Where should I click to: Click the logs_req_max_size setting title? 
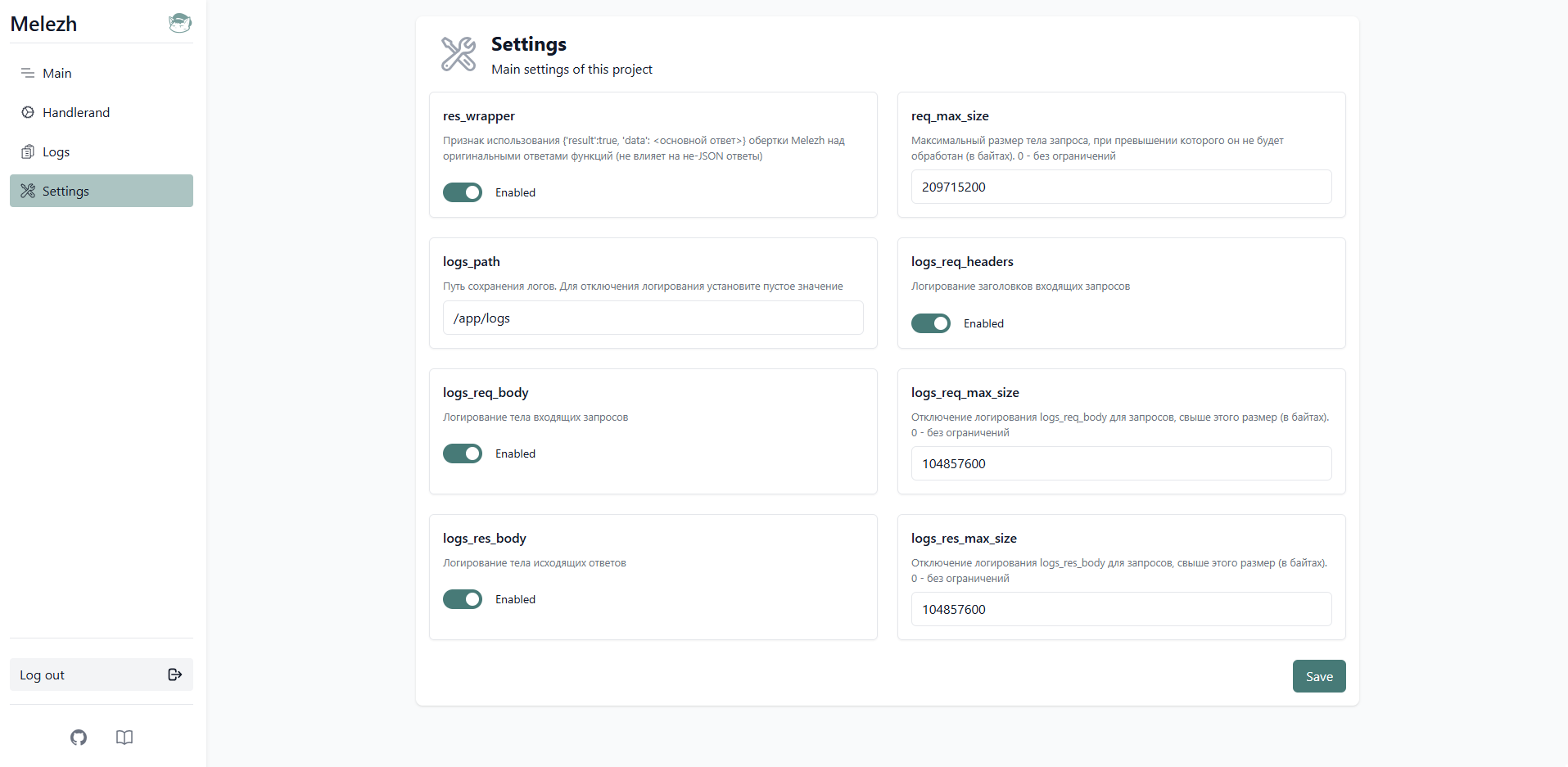965,393
